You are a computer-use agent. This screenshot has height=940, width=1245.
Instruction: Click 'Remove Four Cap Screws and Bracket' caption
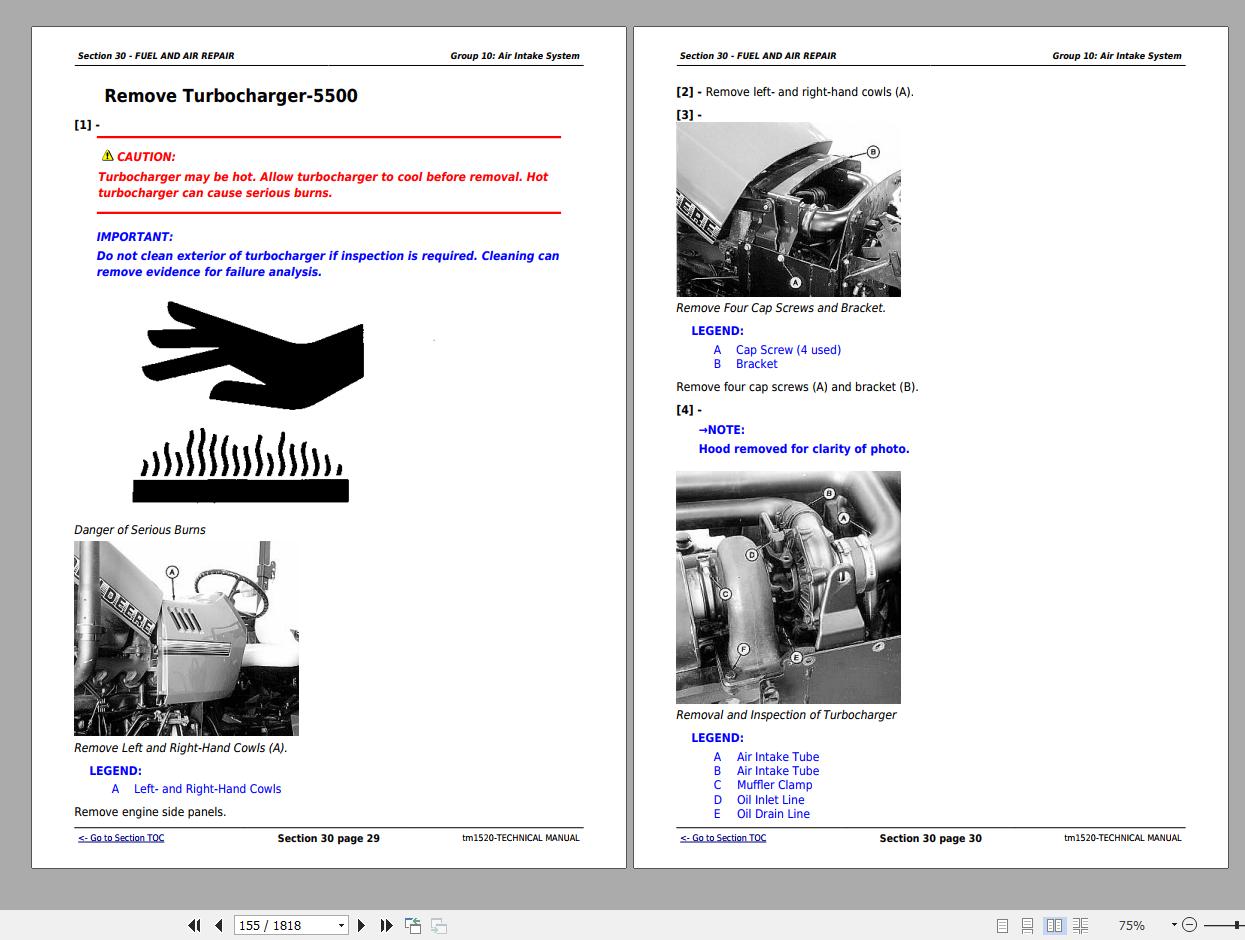[781, 308]
